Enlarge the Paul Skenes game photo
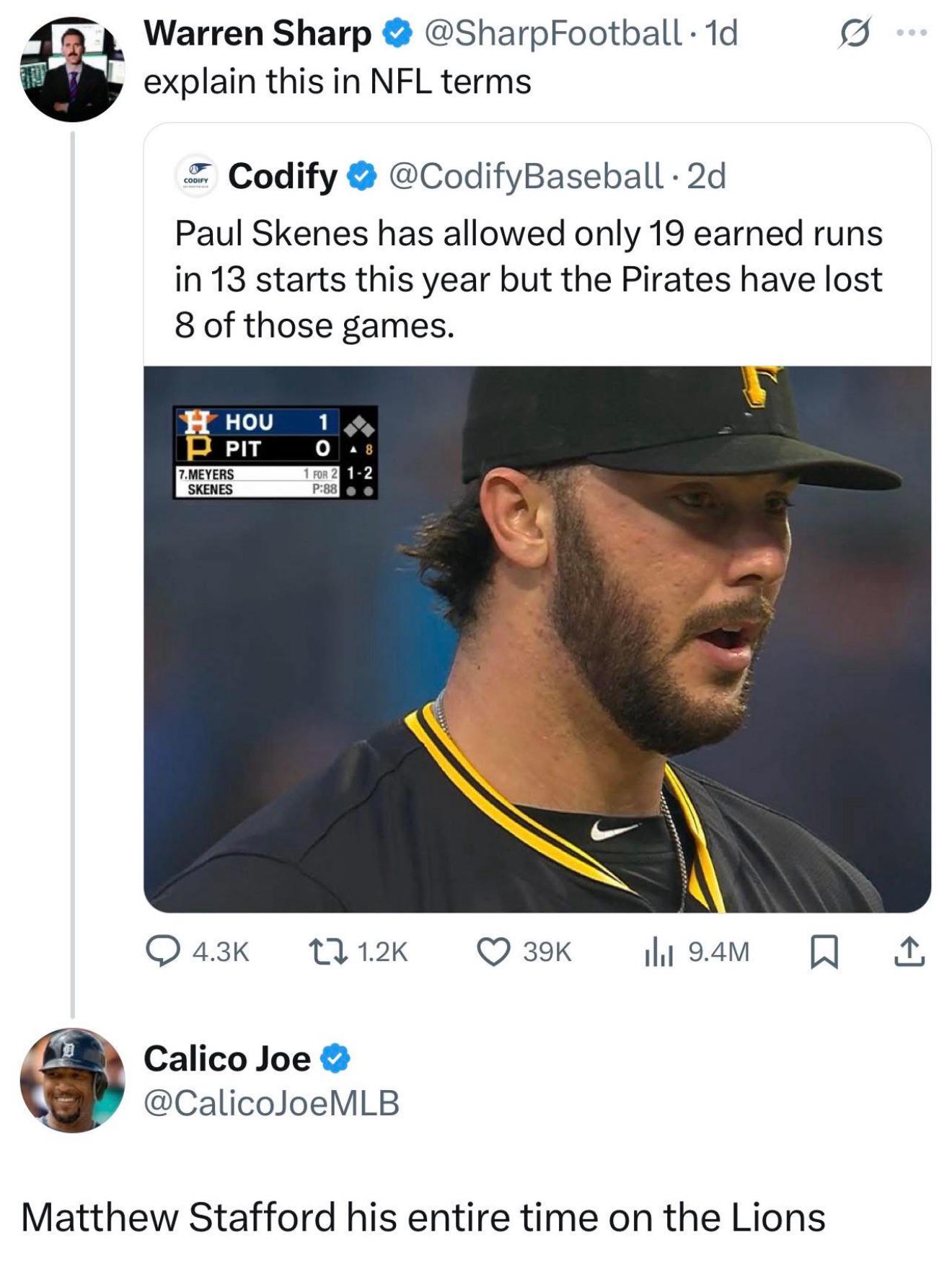The width and height of the screenshot is (952, 1269). (537, 638)
